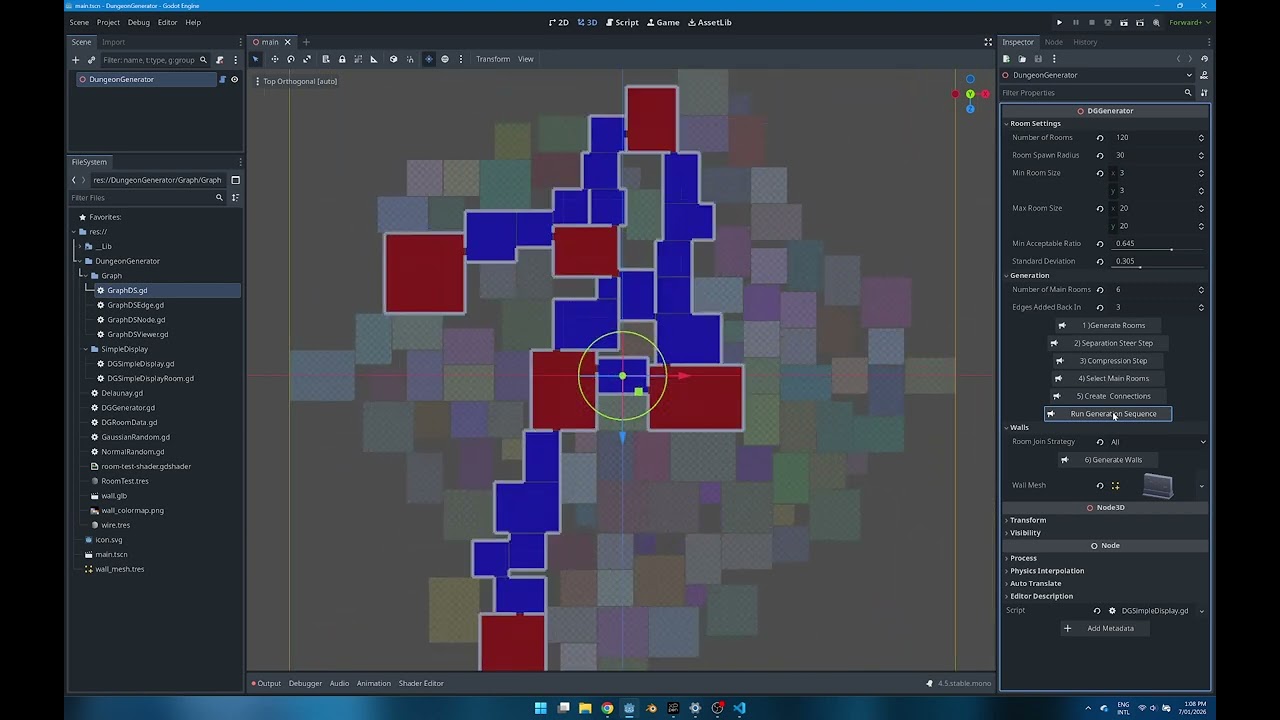Click the back arrow in the FileSystem path bar
The height and width of the screenshot is (720, 1280).
pyautogui.click(x=74, y=180)
